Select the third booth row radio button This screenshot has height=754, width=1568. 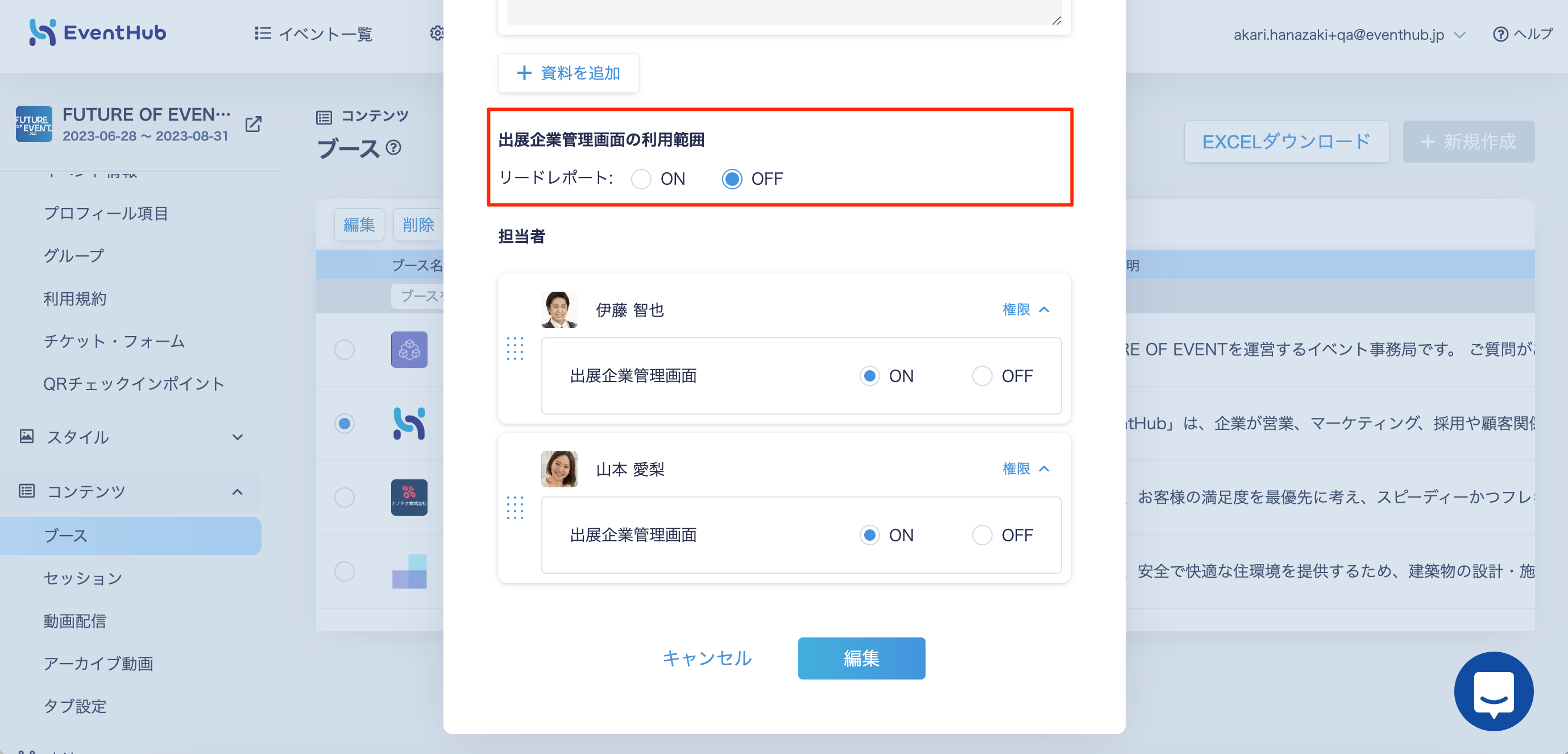345,497
